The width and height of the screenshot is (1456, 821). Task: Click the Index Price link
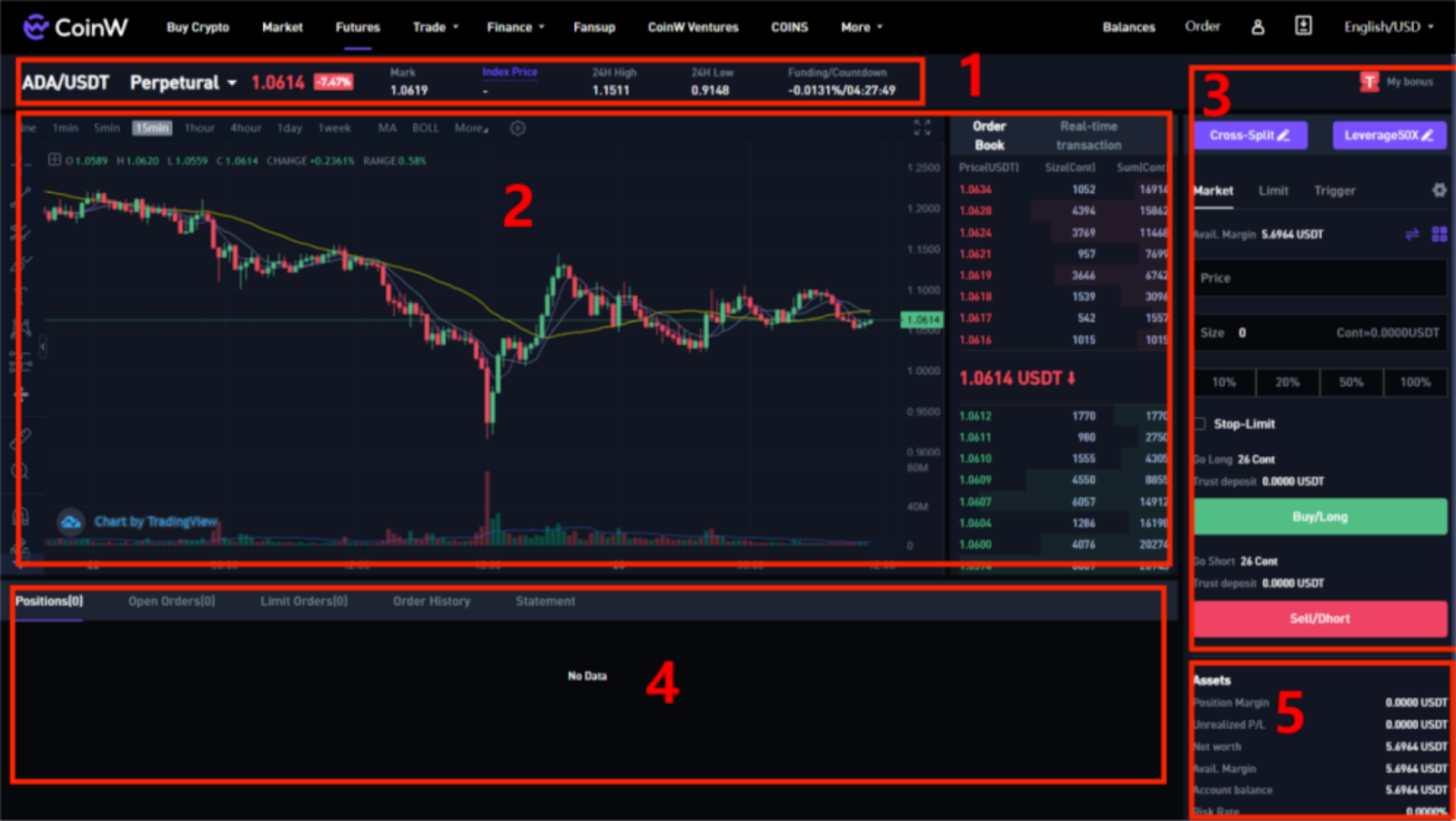pos(510,72)
